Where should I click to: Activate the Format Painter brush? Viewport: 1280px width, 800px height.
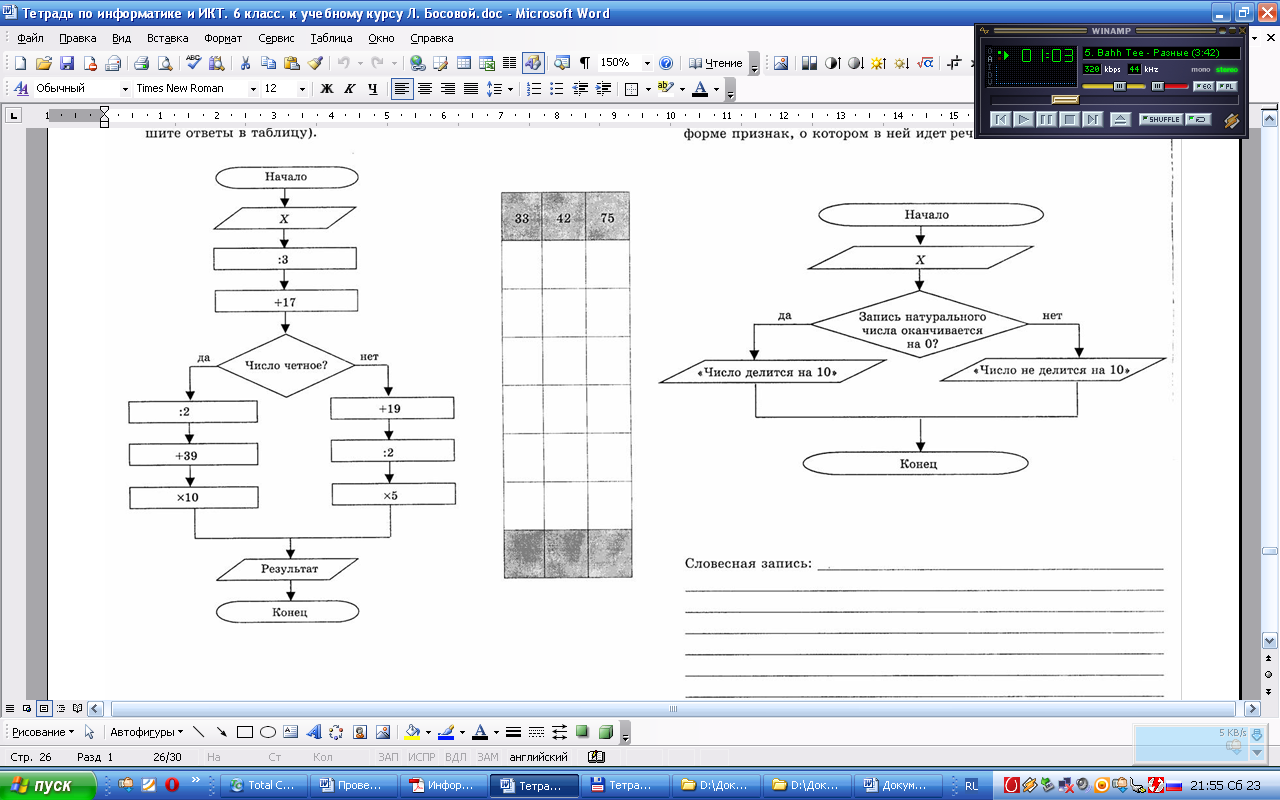(x=314, y=63)
